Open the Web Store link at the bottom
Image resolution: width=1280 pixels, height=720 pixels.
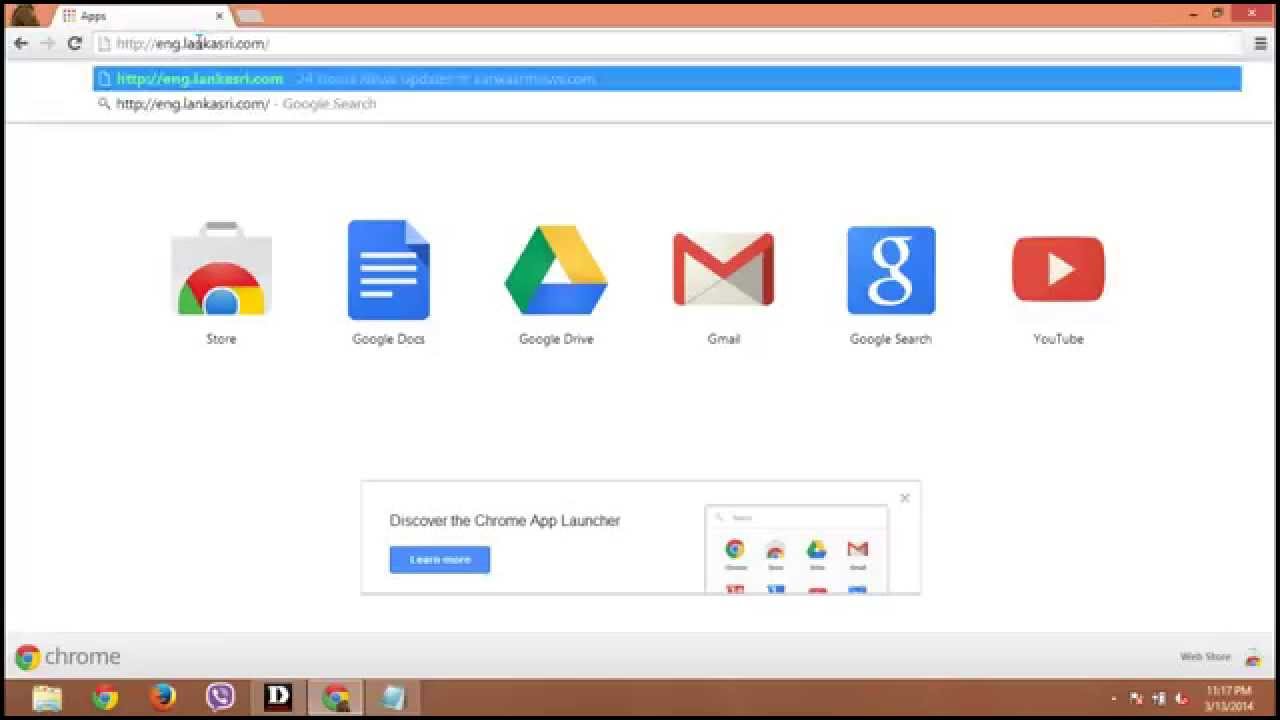coord(1205,657)
